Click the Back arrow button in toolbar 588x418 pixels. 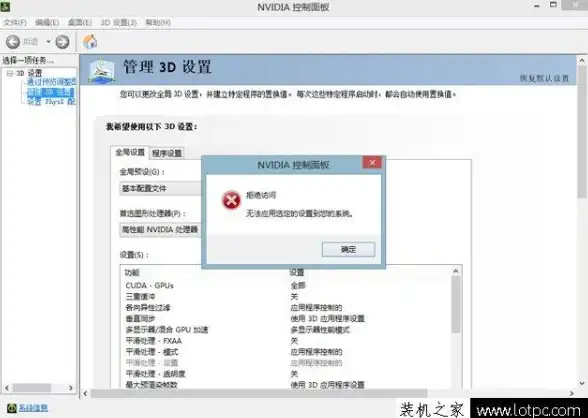tap(13, 42)
